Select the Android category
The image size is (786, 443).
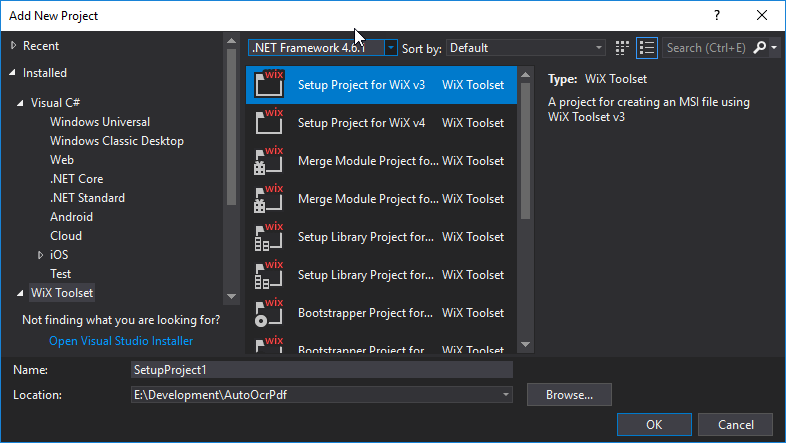[71, 217]
